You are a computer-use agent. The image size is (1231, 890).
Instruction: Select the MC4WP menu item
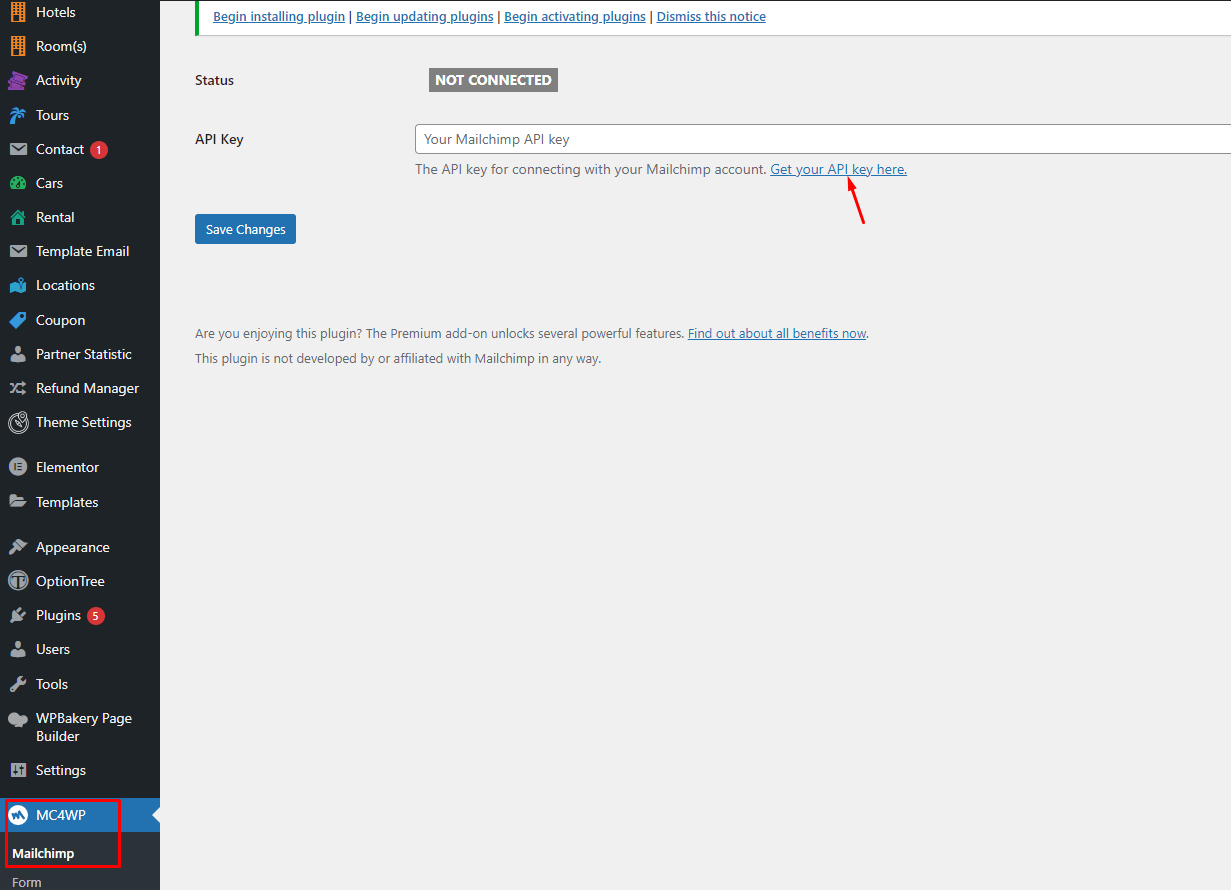[80, 815]
